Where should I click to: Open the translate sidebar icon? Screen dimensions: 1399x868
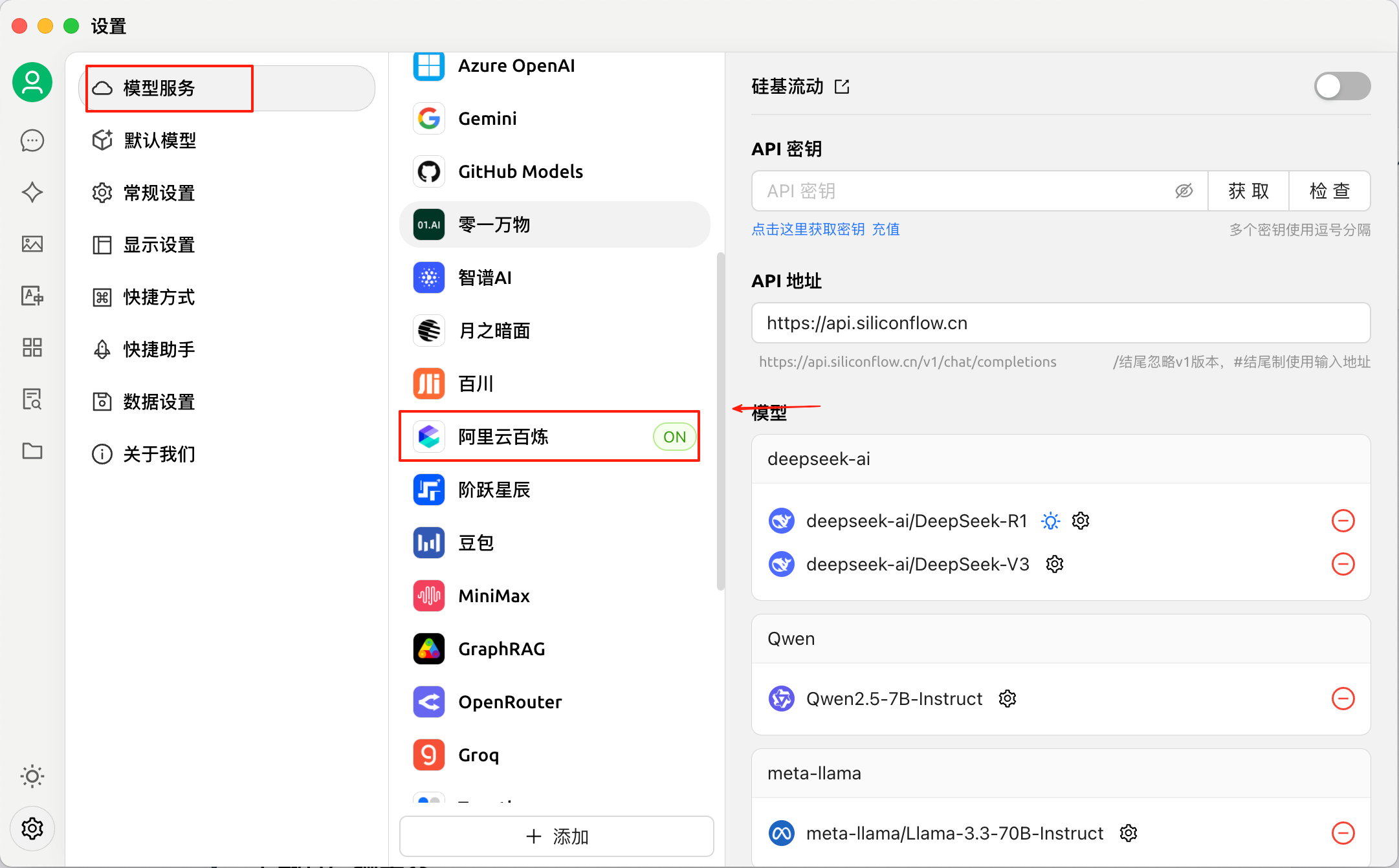point(32,296)
